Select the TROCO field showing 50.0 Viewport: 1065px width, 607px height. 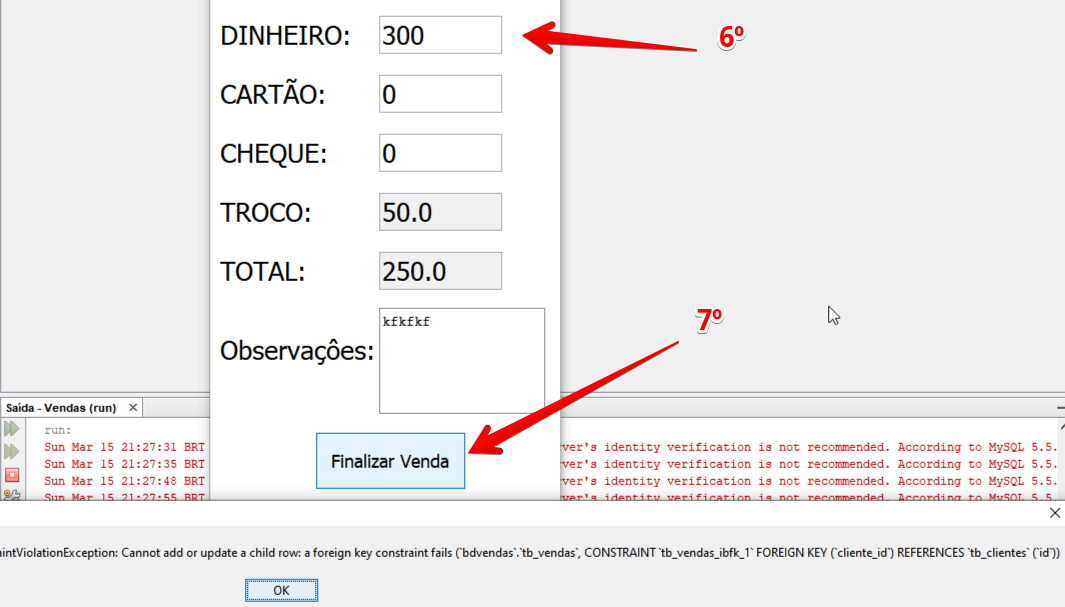click(x=440, y=213)
